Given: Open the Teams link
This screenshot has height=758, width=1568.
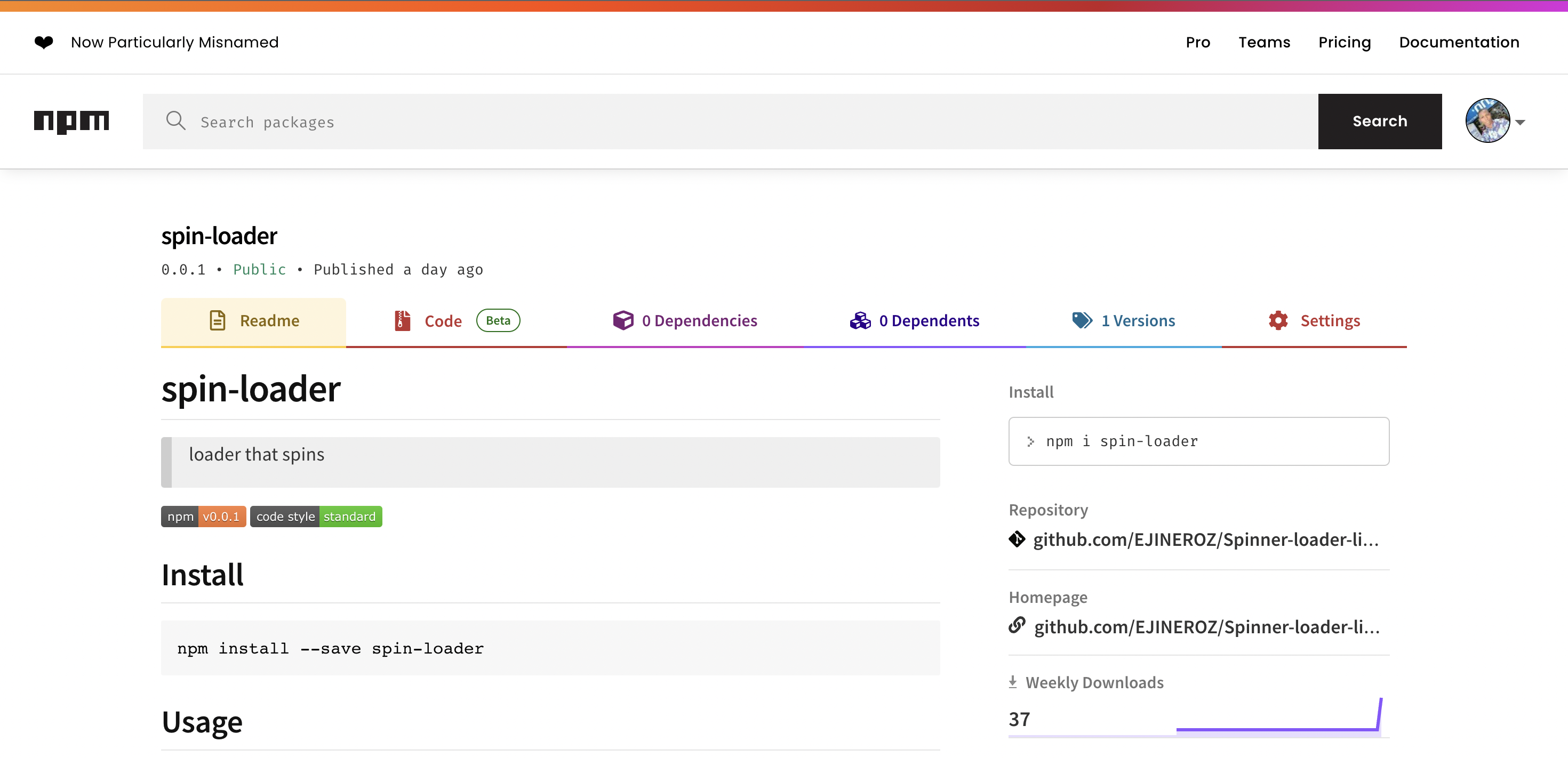Looking at the screenshot, I should (1263, 42).
